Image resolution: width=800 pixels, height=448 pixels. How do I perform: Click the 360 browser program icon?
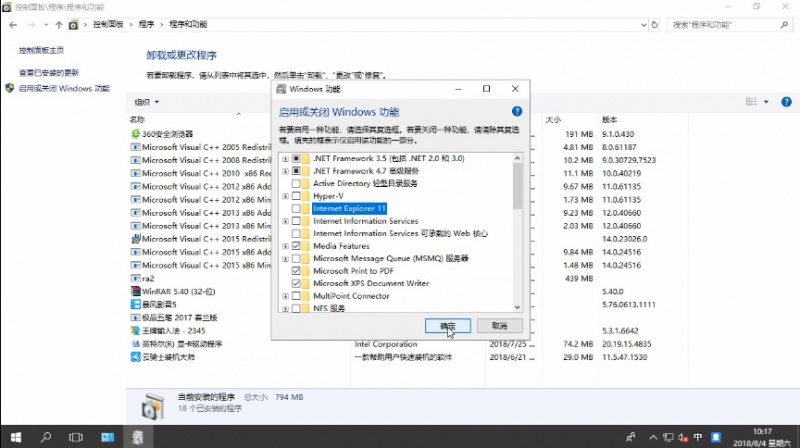(135, 134)
